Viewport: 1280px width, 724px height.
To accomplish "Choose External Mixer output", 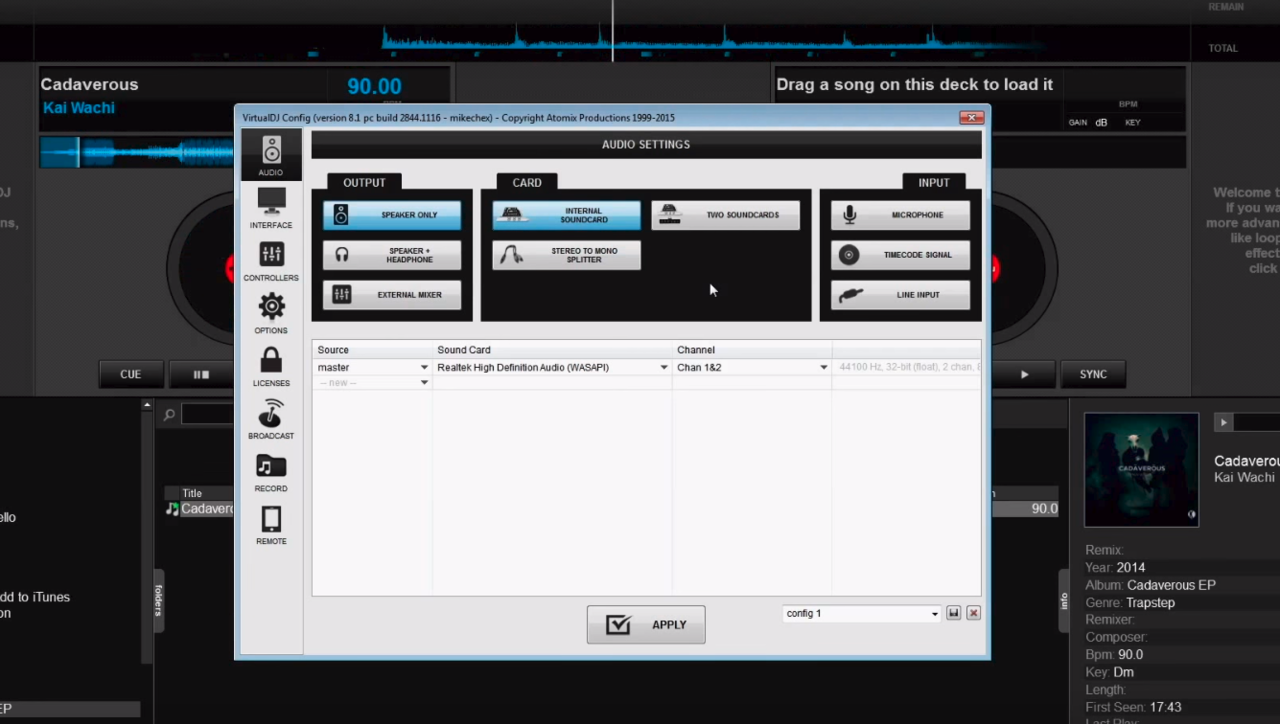I will [392, 295].
